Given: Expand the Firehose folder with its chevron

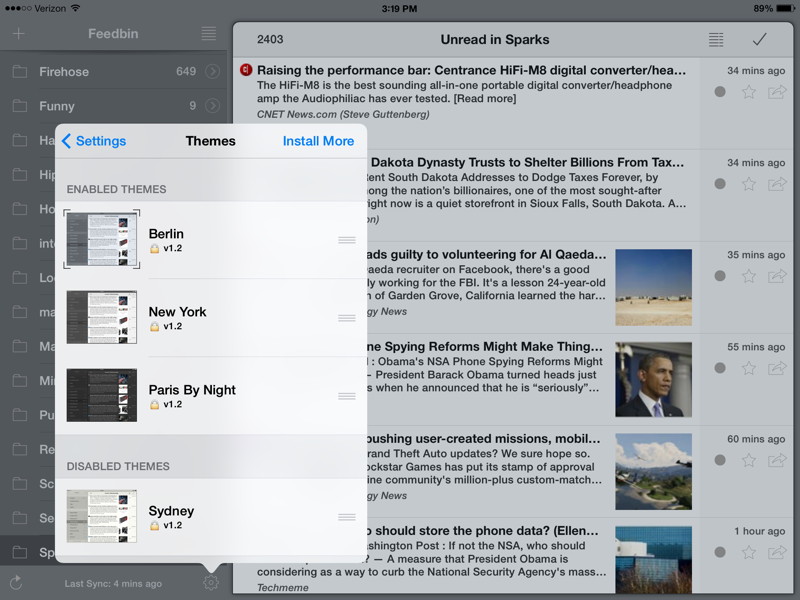Looking at the screenshot, I should point(212,71).
